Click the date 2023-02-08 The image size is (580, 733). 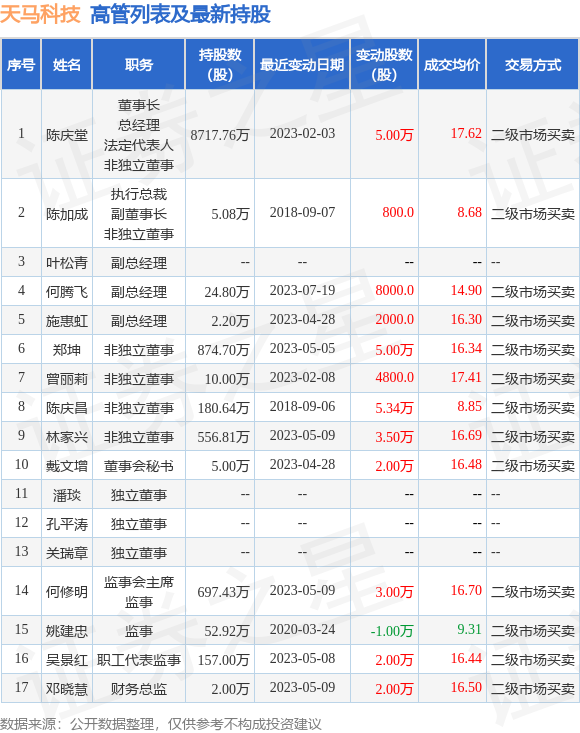coord(302,377)
